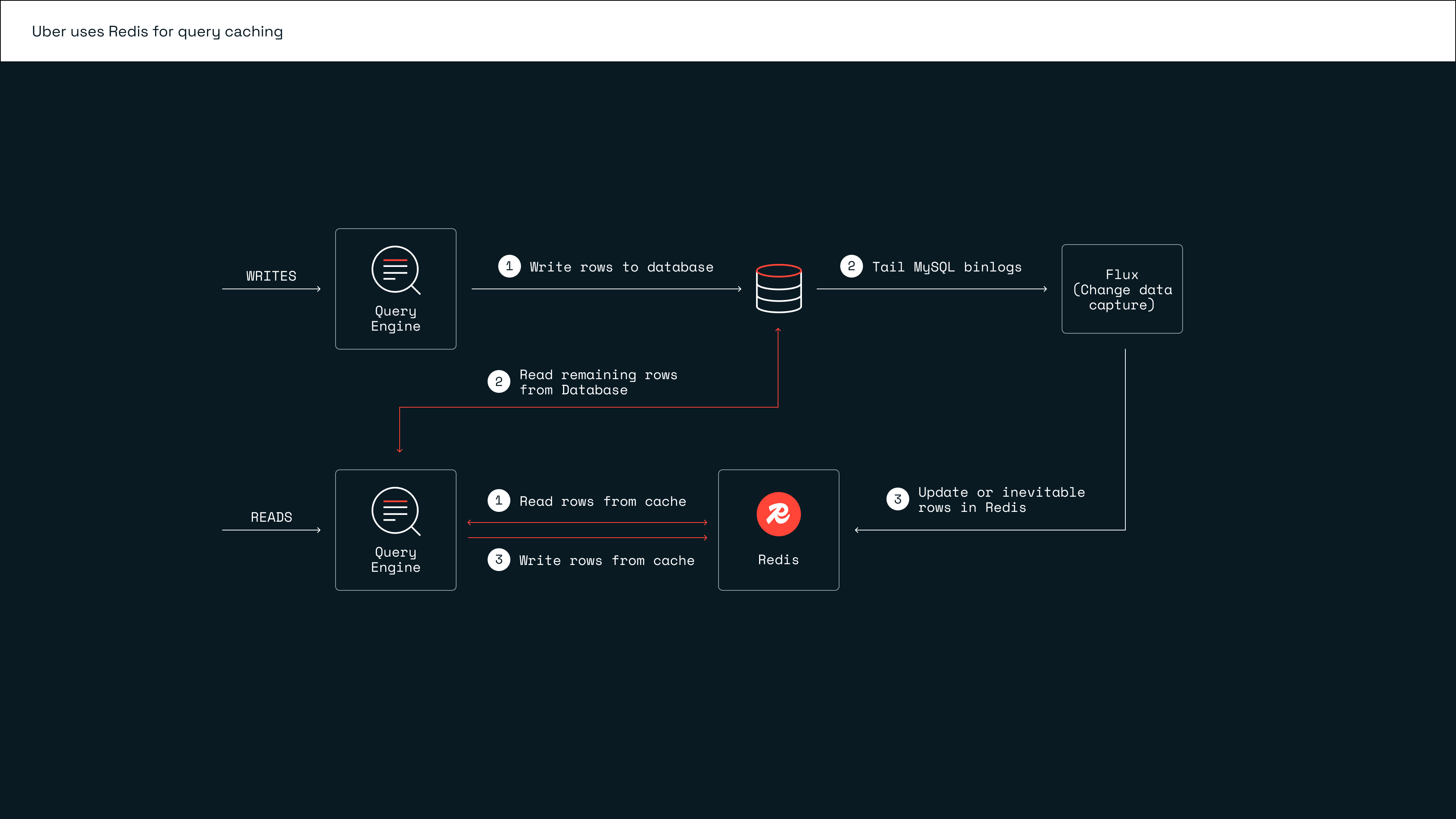This screenshot has width=1456, height=819.
Task: Click the Tail MySQL binlogs text
Action: click(x=947, y=267)
